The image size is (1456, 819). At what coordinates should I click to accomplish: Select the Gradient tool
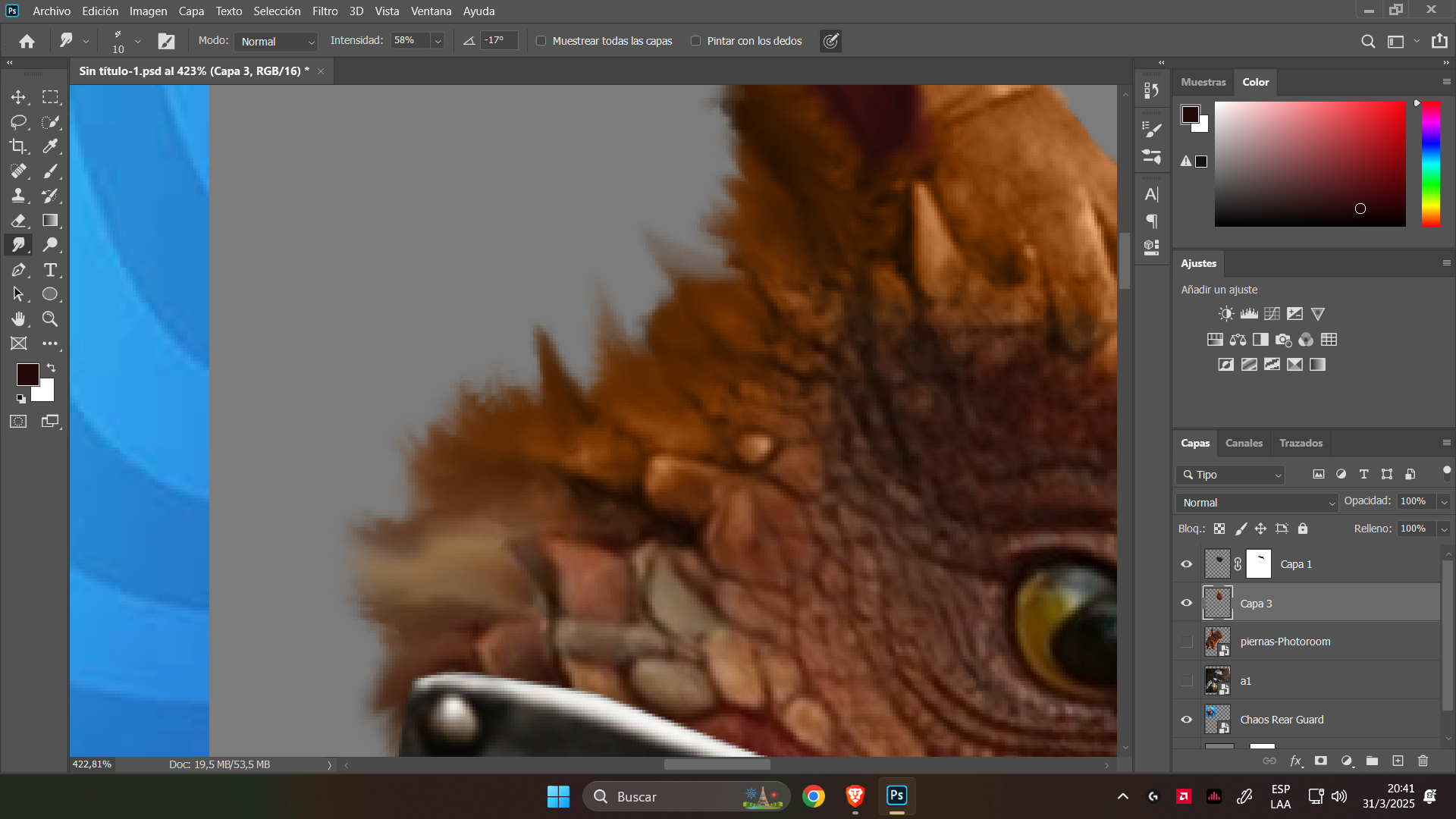[50, 221]
